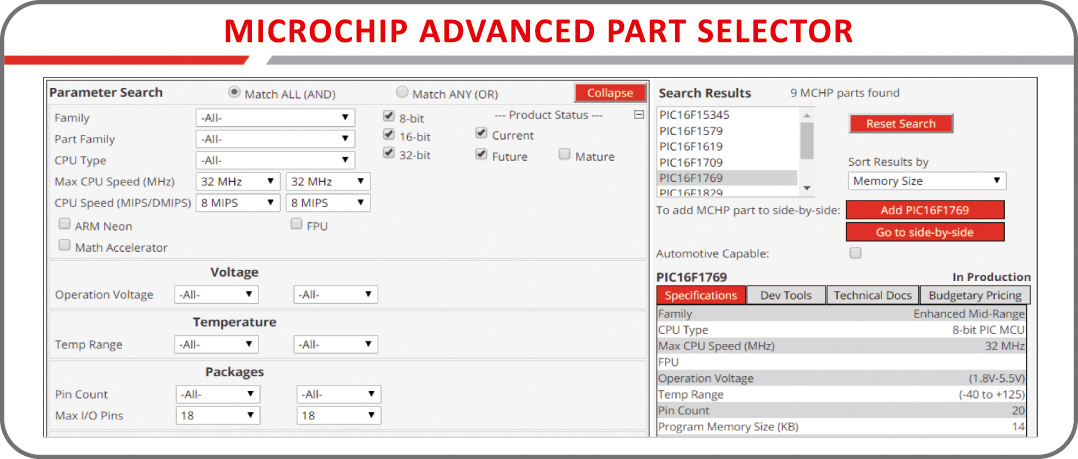The width and height of the screenshot is (1078, 459).
Task: Switch to the Dev Tools tab
Action: click(x=785, y=295)
